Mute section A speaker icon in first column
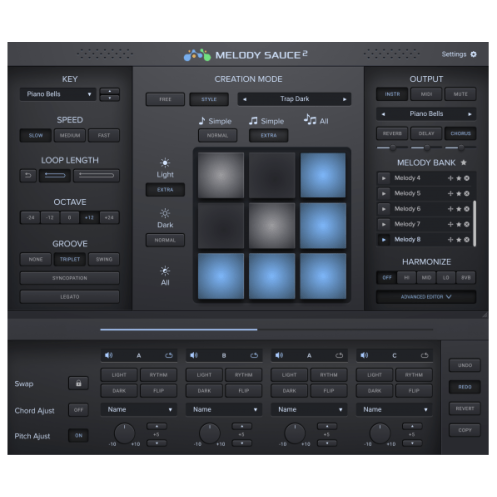This screenshot has height=497, width=497. coord(109,355)
